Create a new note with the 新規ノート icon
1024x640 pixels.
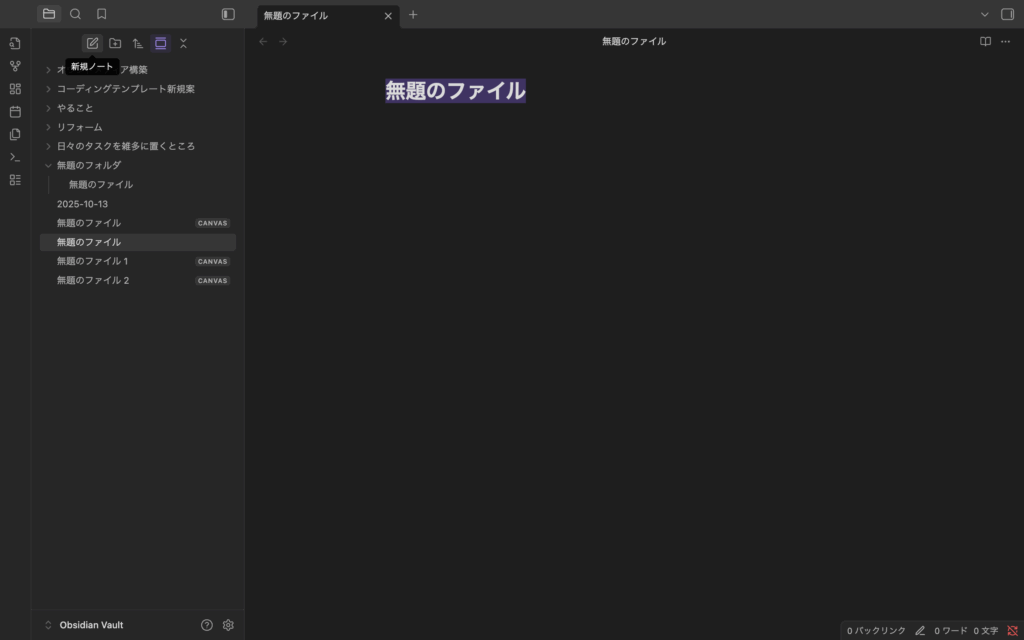(92, 43)
